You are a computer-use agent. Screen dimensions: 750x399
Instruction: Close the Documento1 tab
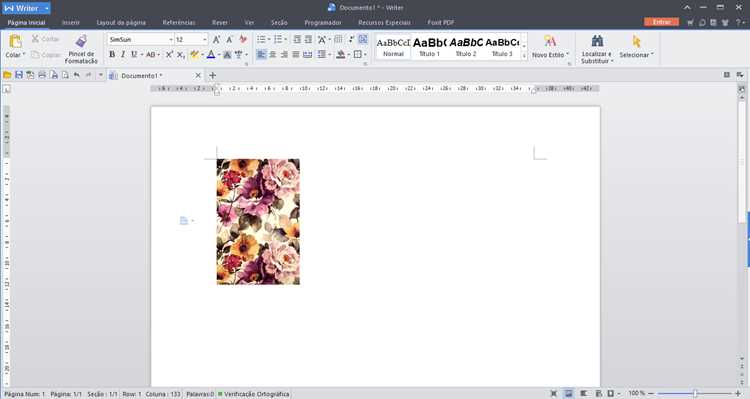point(198,76)
